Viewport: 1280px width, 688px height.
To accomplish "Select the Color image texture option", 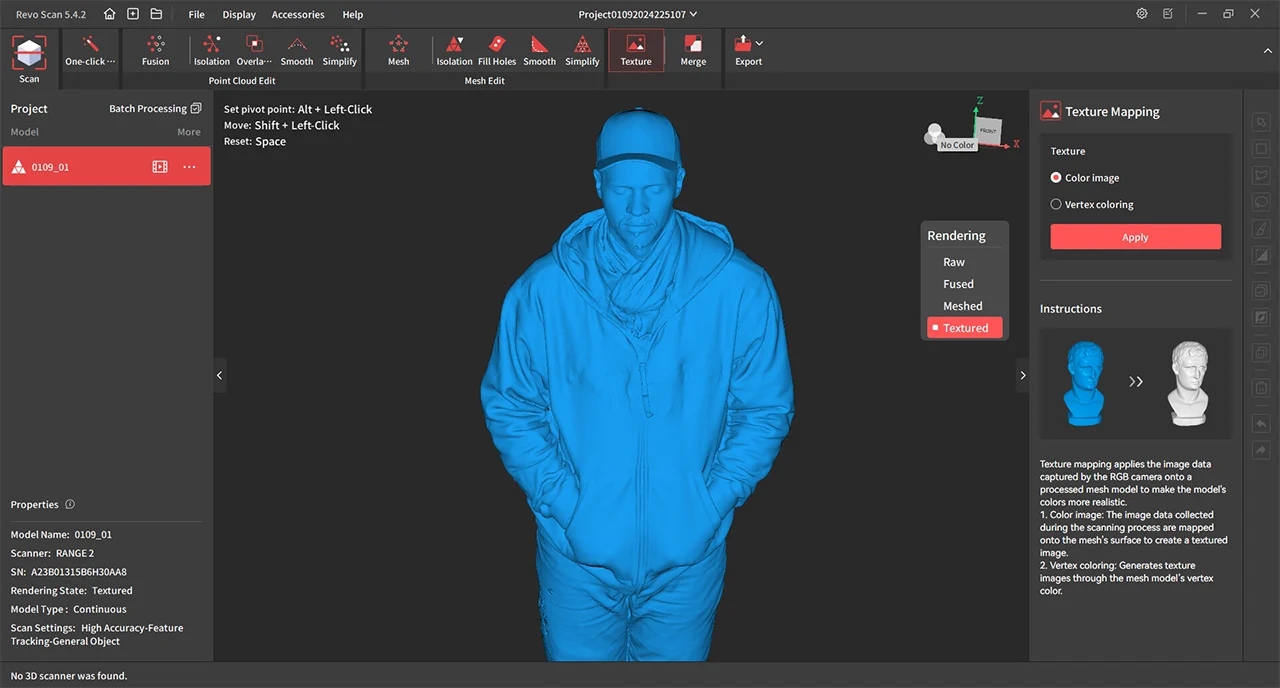I will point(1056,177).
